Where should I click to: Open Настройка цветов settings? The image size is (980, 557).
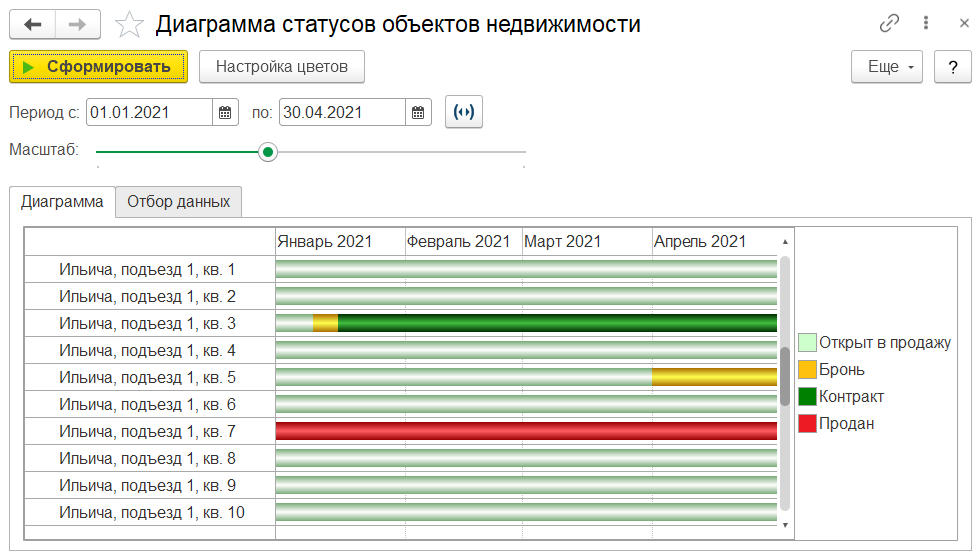click(282, 67)
